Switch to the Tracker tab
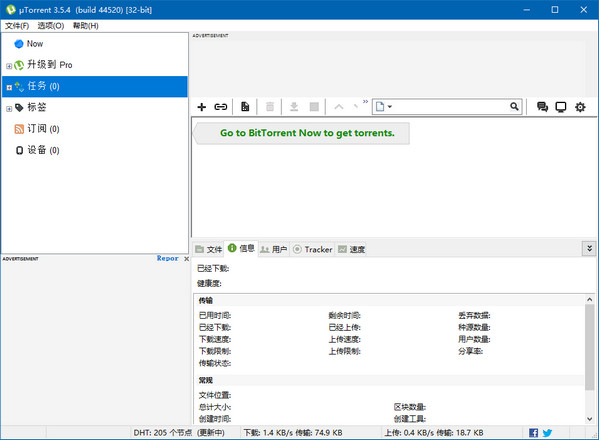The height and width of the screenshot is (440, 599). click(x=312, y=249)
